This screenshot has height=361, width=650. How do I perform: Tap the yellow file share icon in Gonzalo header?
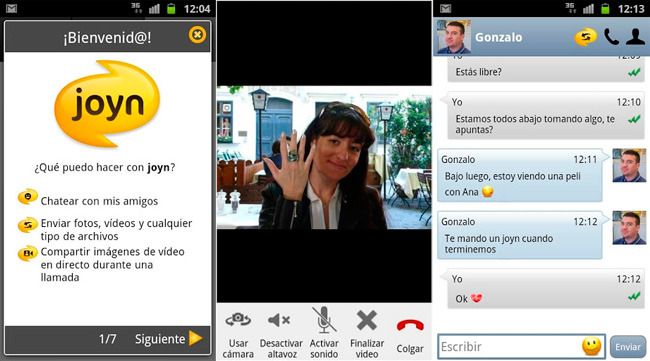coord(585,37)
